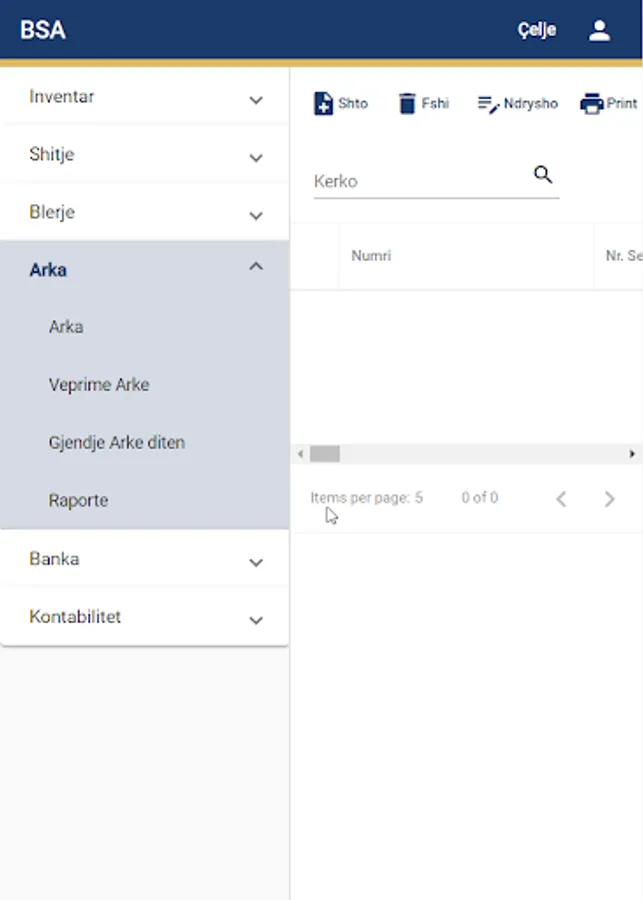Open the user account icon
Viewport: 643px width, 900px height.
click(x=599, y=30)
